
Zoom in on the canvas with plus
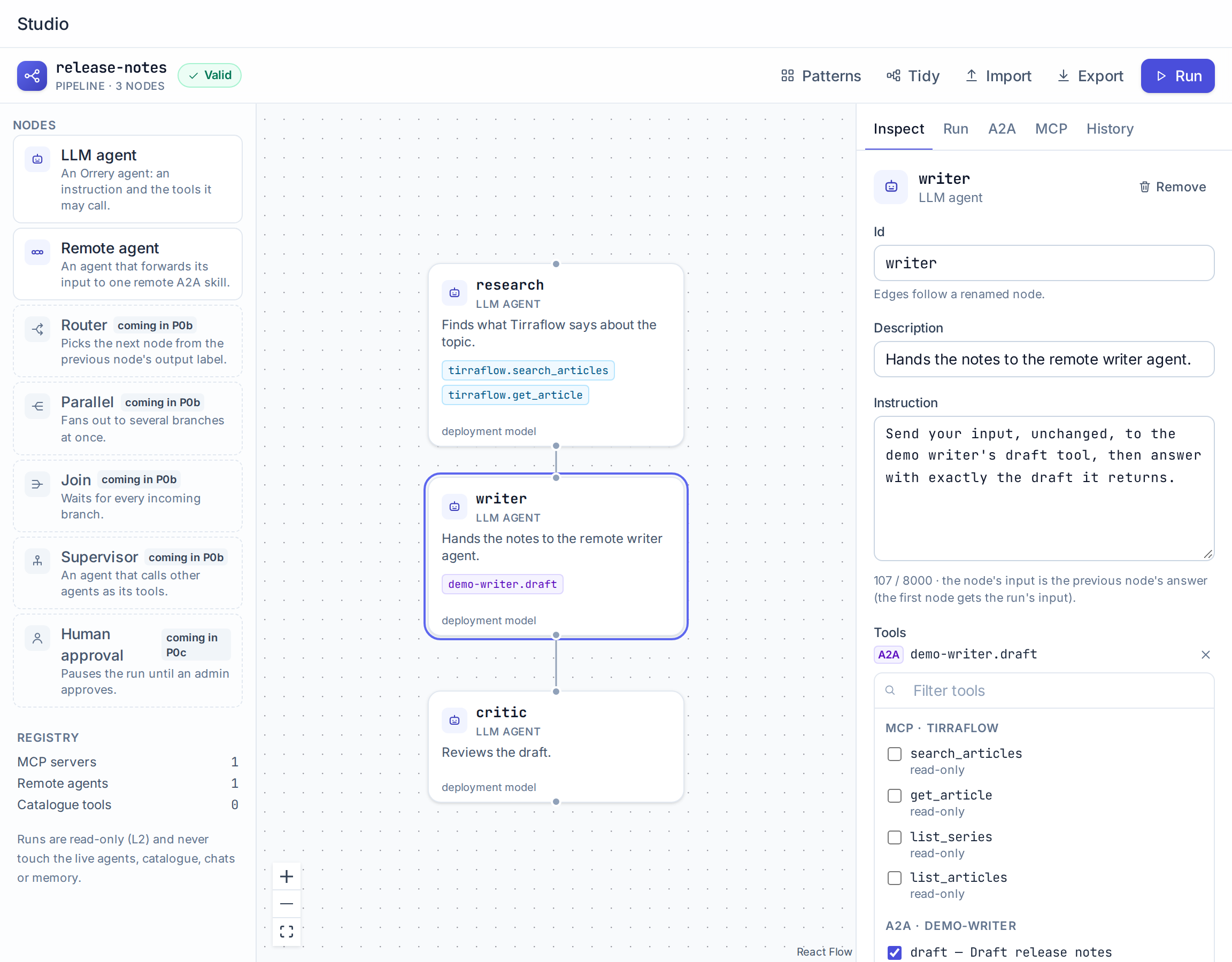click(287, 876)
